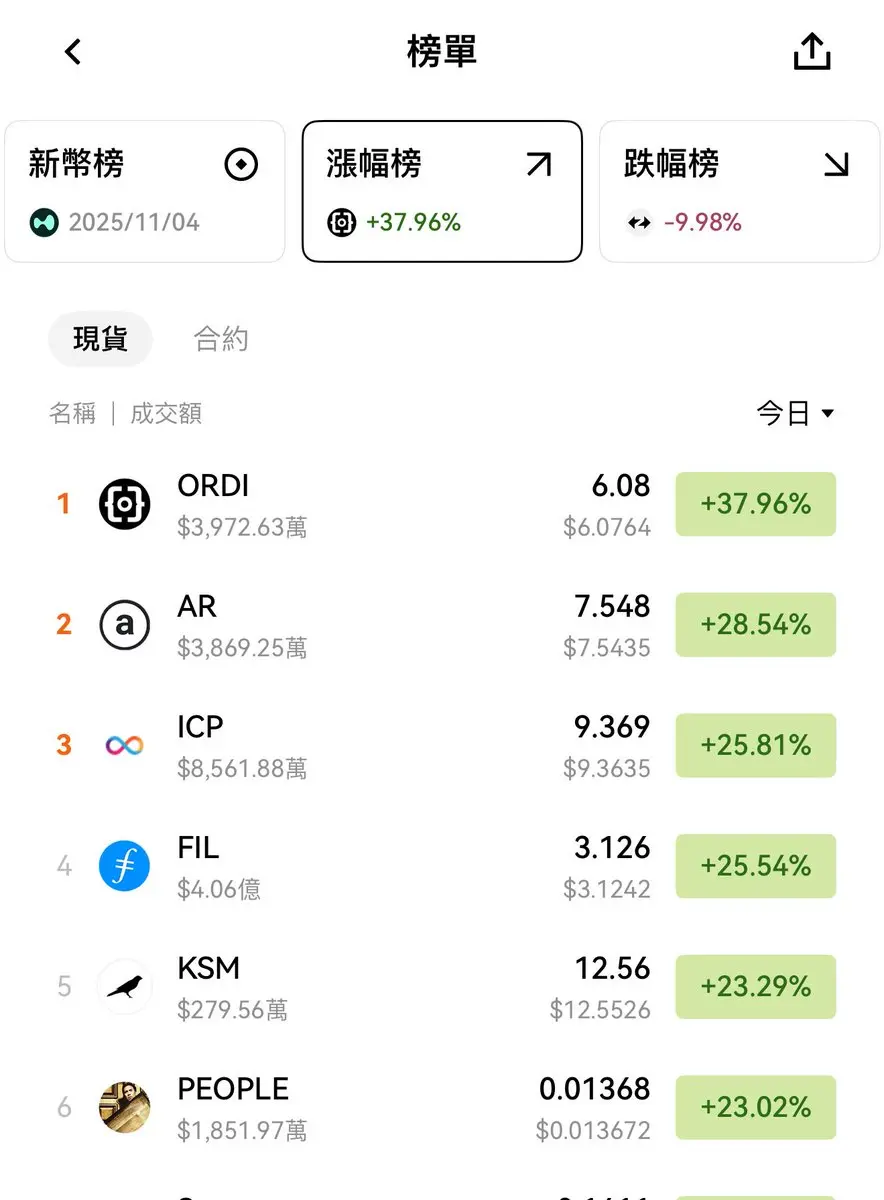The image size is (884, 1200).
Task: Tap the FIL Filecoin logo
Action: 125,866
